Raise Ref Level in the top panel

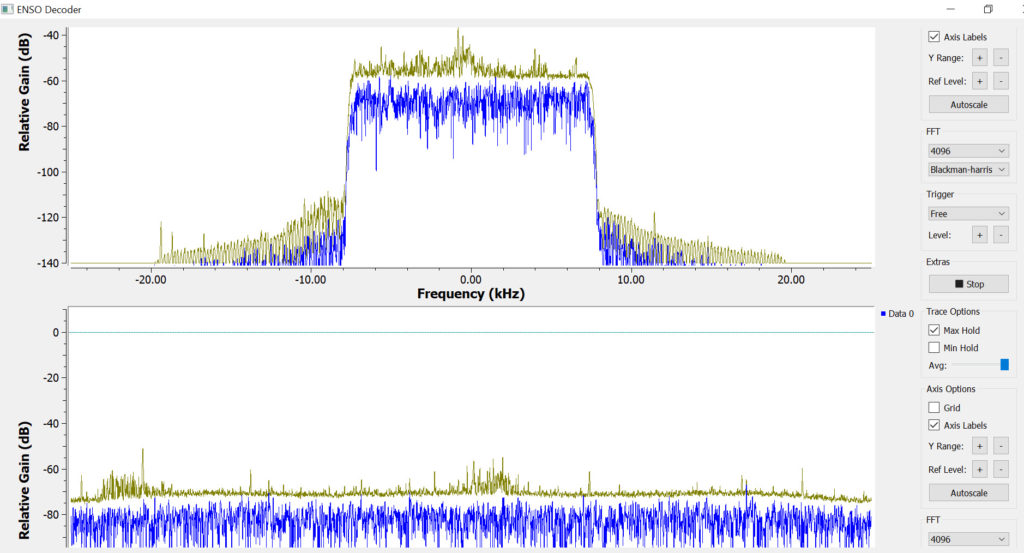point(980,80)
